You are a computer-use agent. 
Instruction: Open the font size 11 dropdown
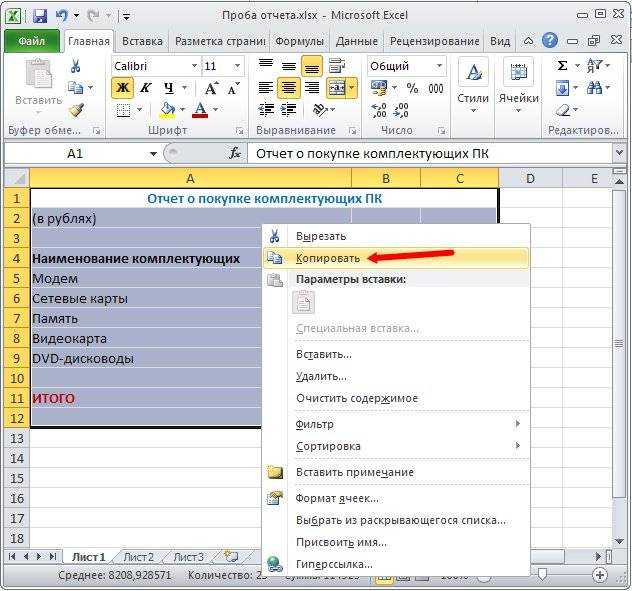click(x=237, y=66)
